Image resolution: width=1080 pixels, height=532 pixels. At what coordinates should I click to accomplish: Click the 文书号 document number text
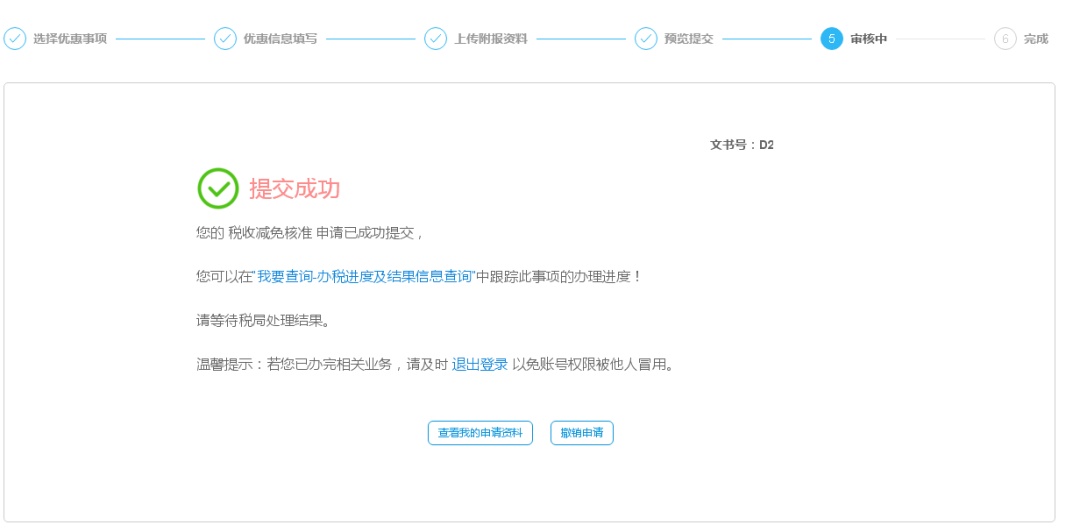pos(742,145)
